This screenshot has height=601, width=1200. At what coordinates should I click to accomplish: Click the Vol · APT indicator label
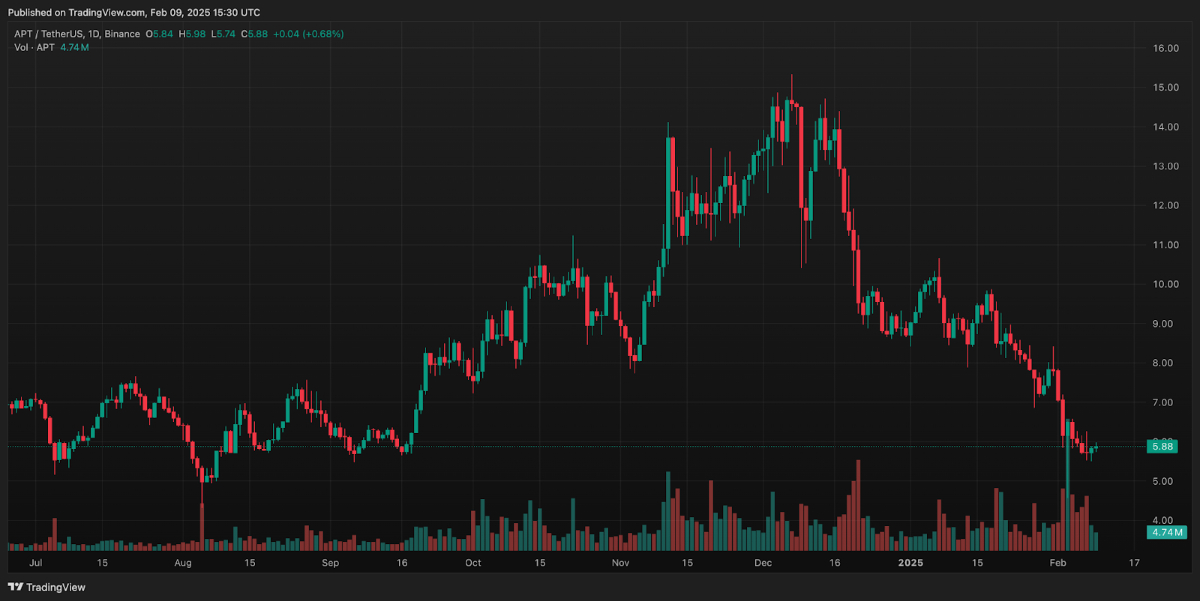point(35,47)
